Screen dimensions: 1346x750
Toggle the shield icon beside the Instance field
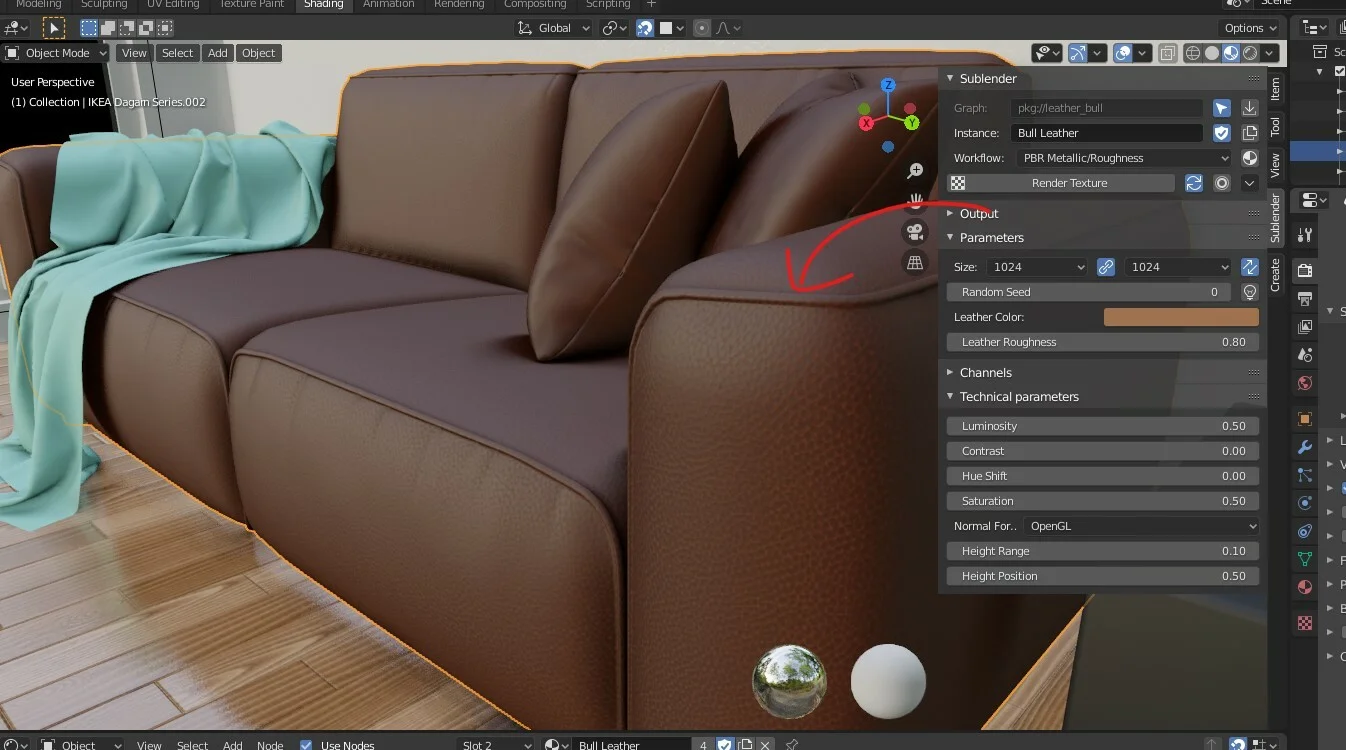tap(1221, 132)
